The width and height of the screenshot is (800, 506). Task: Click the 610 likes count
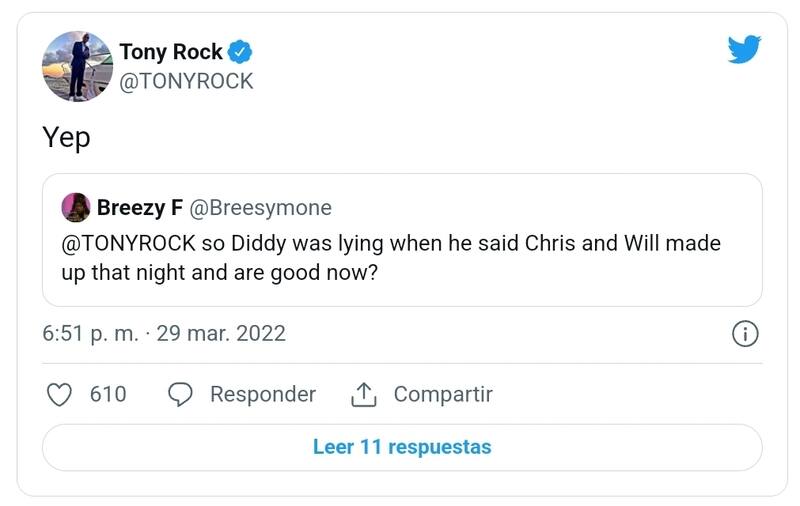(108, 394)
